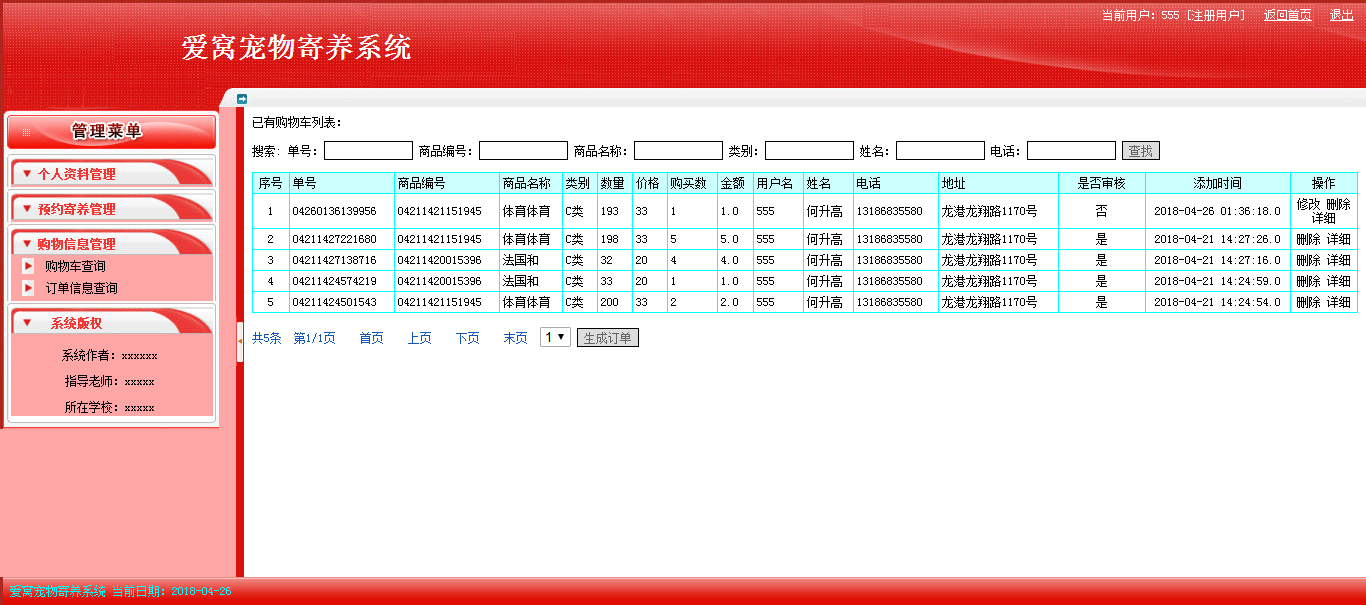
Task: Click the 查找 search button
Action: (x=1141, y=151)
